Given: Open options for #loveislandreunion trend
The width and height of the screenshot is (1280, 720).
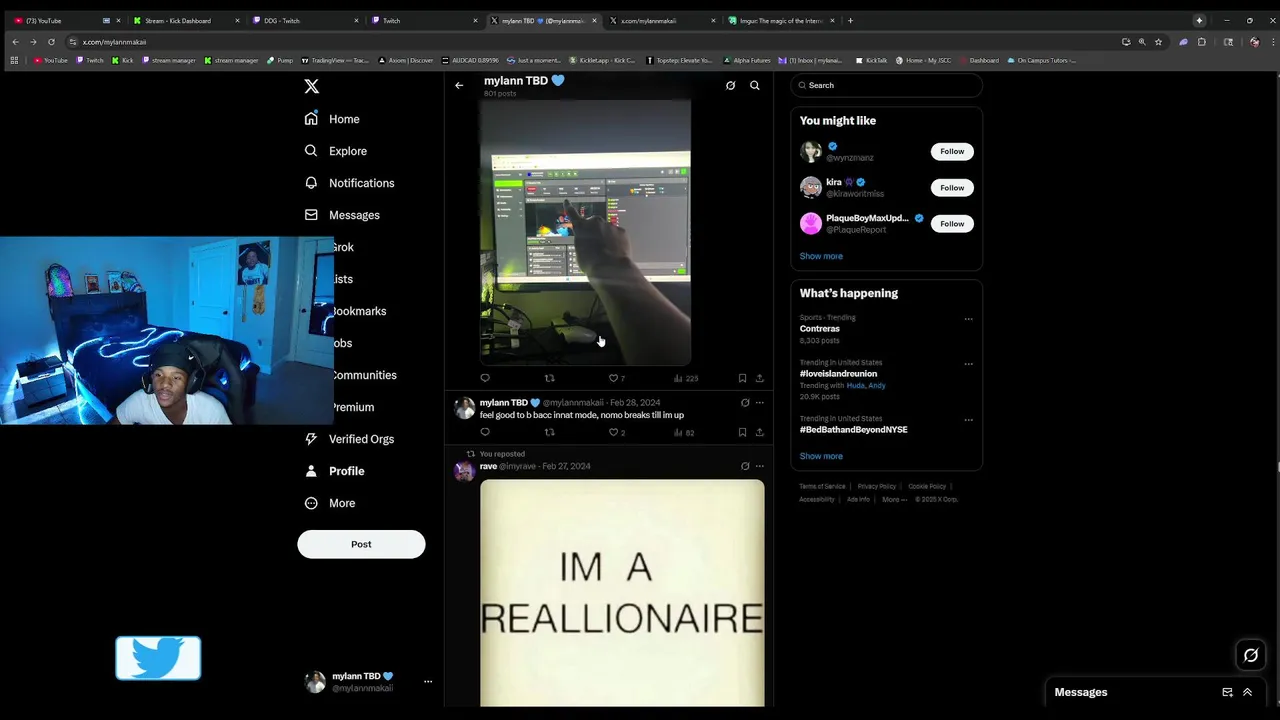Looking at the screenshot, I should pyautogui.click(x=968, y=364).
